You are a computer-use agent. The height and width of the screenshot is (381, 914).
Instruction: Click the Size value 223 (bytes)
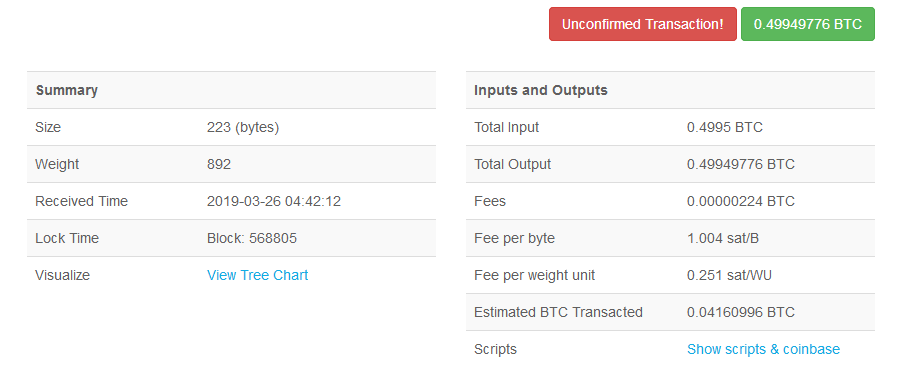tap(242, 127)
